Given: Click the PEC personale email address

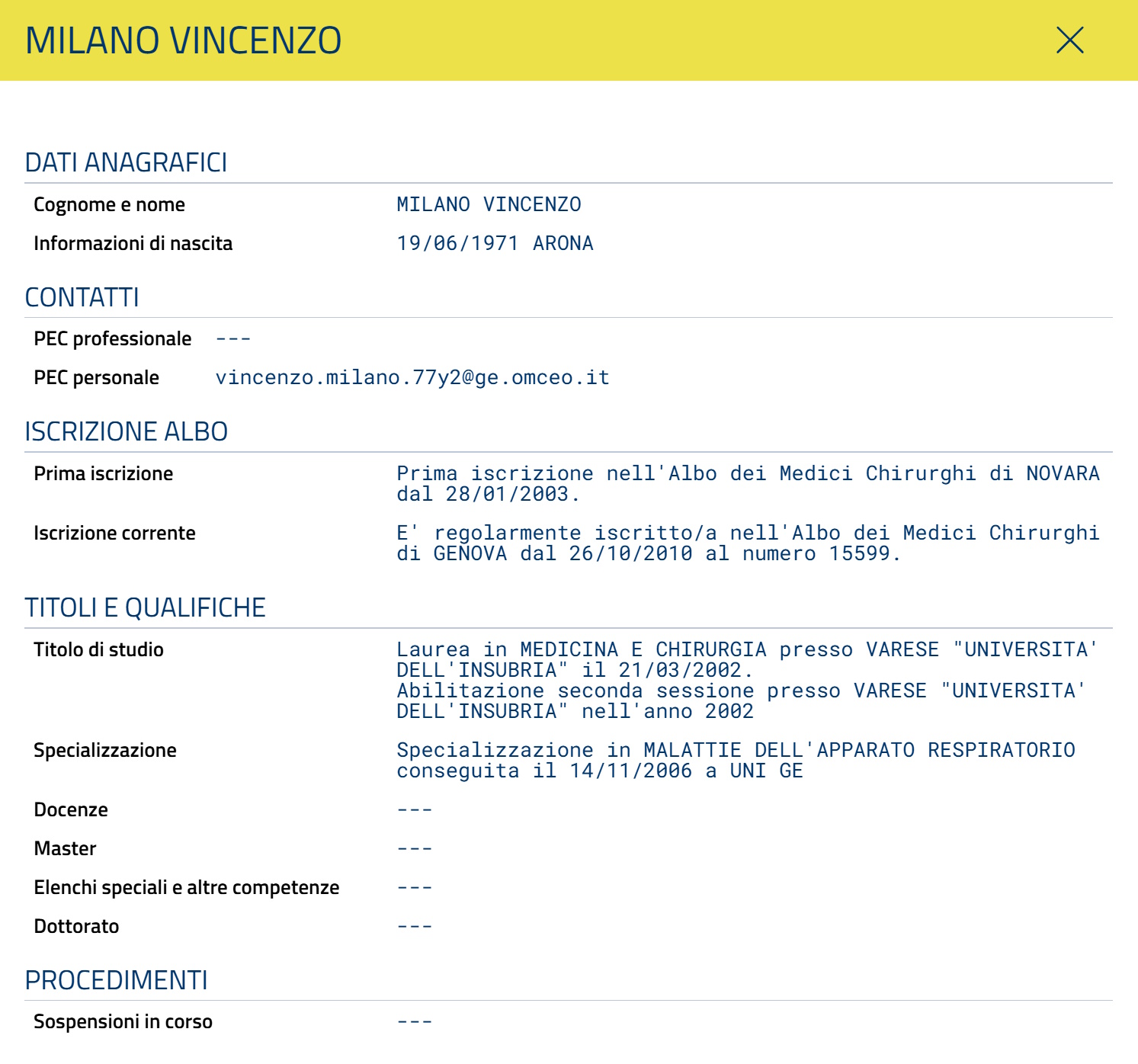Looking at the screenshot, I should tap(412, 378).
